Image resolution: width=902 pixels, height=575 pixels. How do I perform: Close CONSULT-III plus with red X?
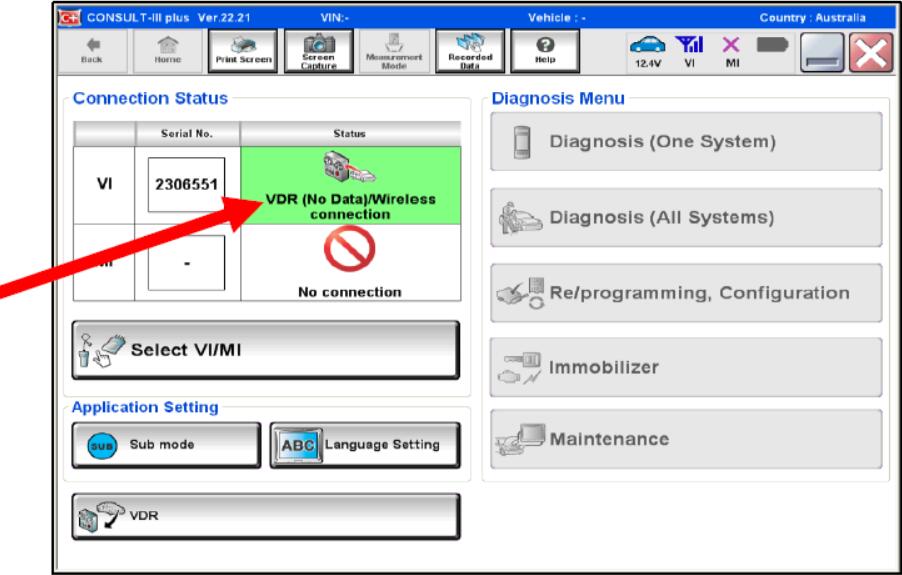[871, 52]
